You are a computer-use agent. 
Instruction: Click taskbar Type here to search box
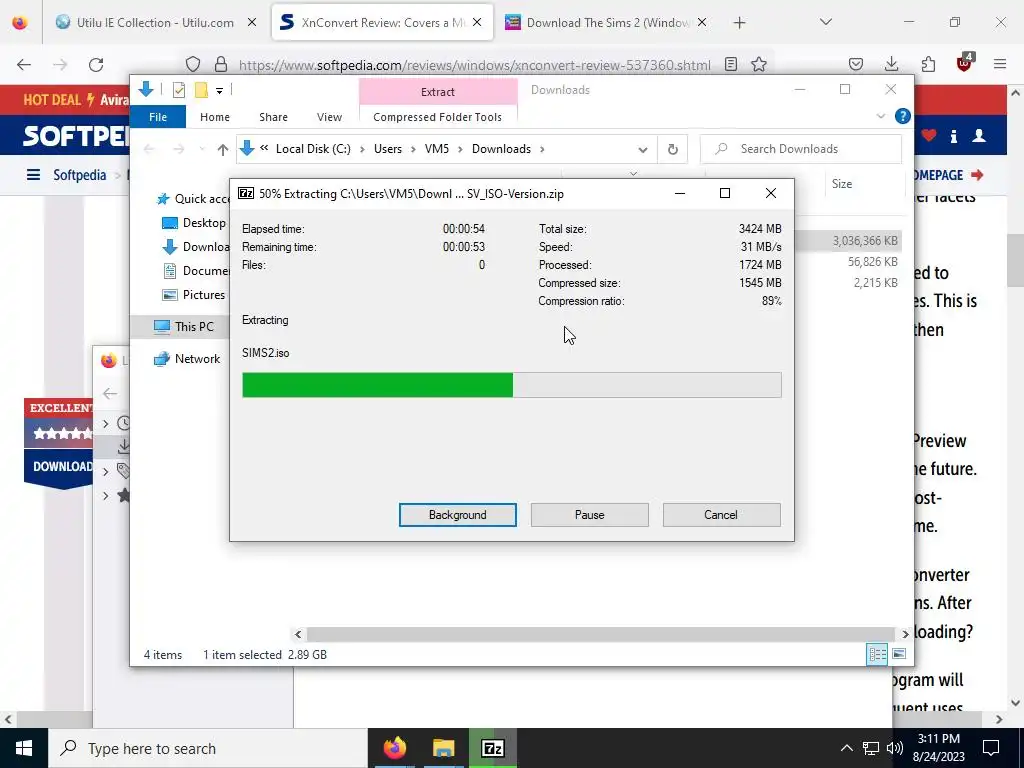208,748
